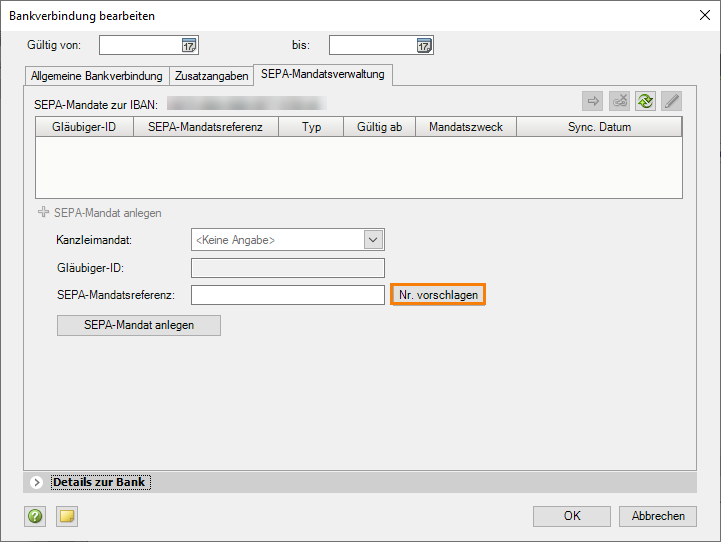The image size is (721, 542).
Task: Click the yellow sticky note icon
Action: point(66,516)
